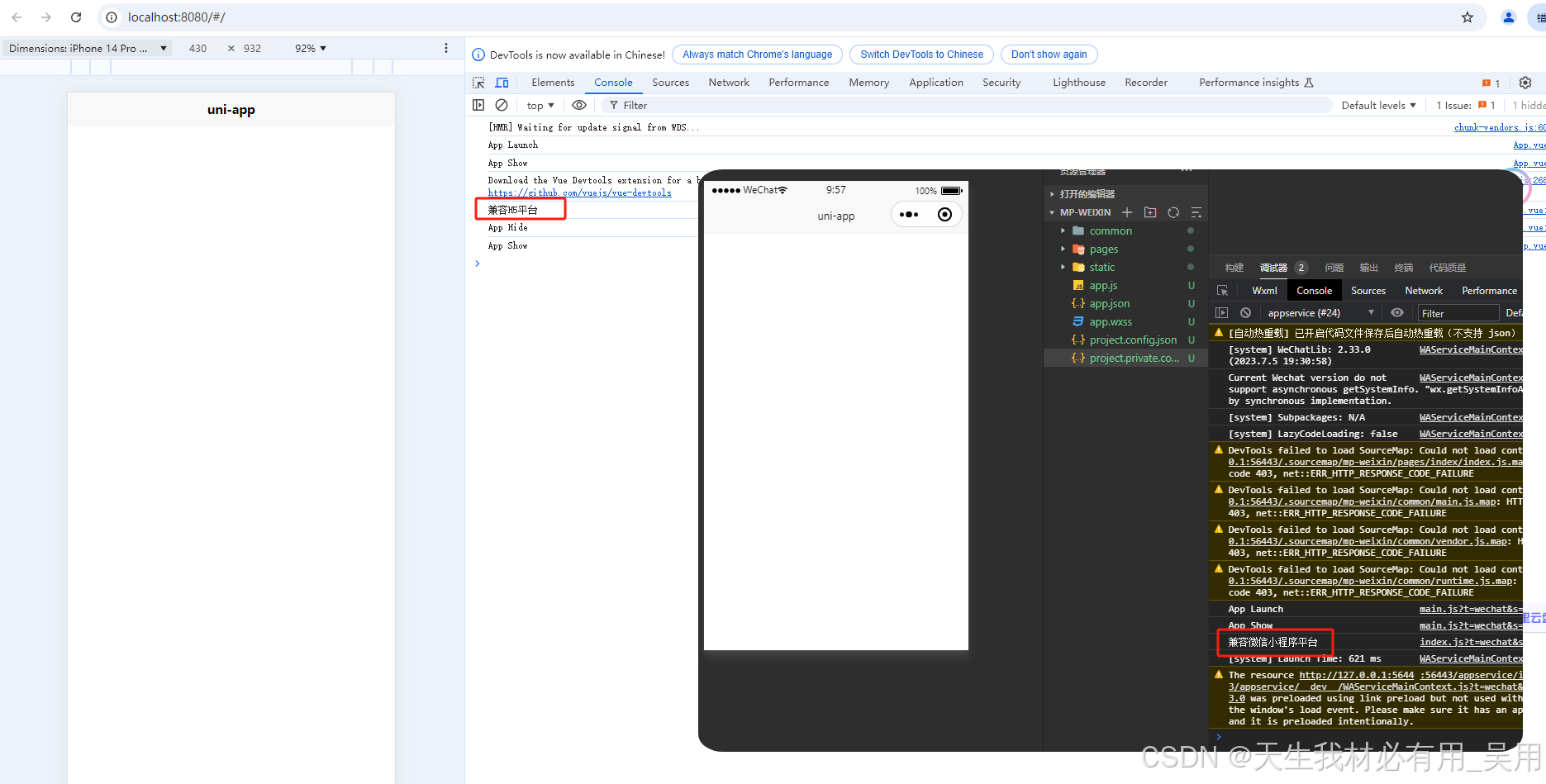The width and height of the screenshot is (1546, 784).
Task: Open the Application tab
Action: (936, 83)
